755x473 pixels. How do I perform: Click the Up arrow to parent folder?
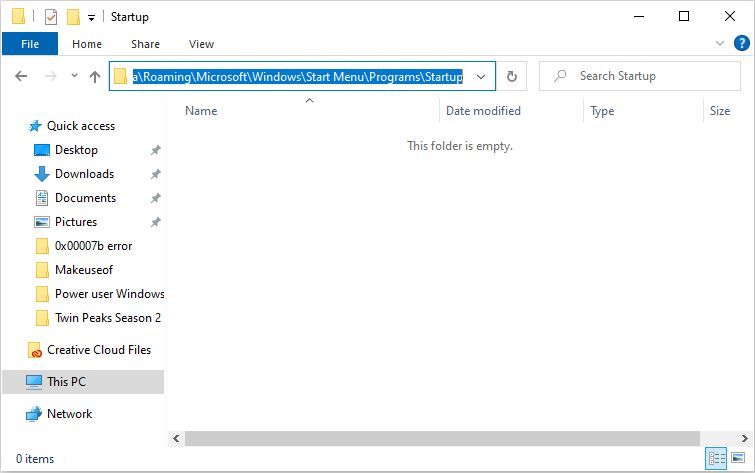click(x=95, y=76)
